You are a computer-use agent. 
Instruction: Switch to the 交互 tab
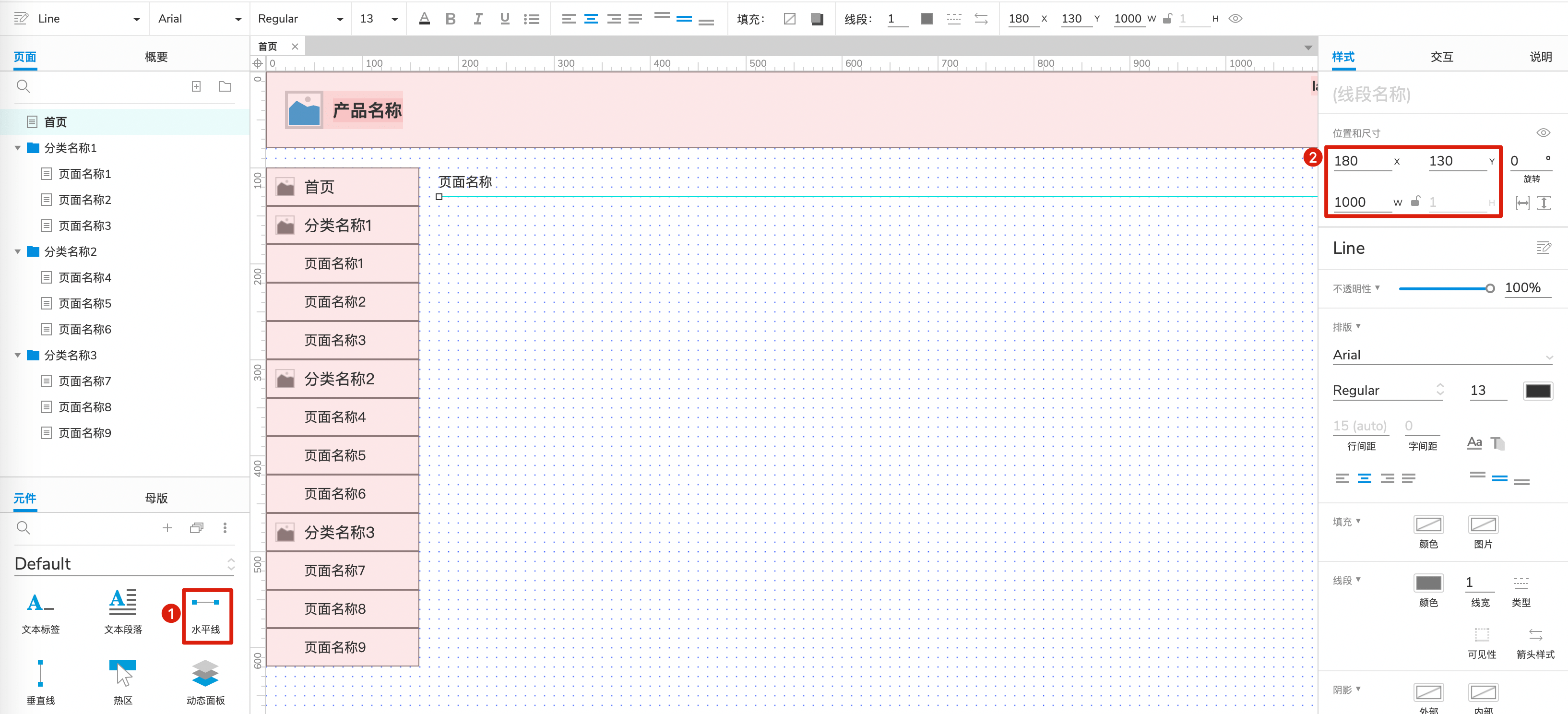pos(1441,57)
